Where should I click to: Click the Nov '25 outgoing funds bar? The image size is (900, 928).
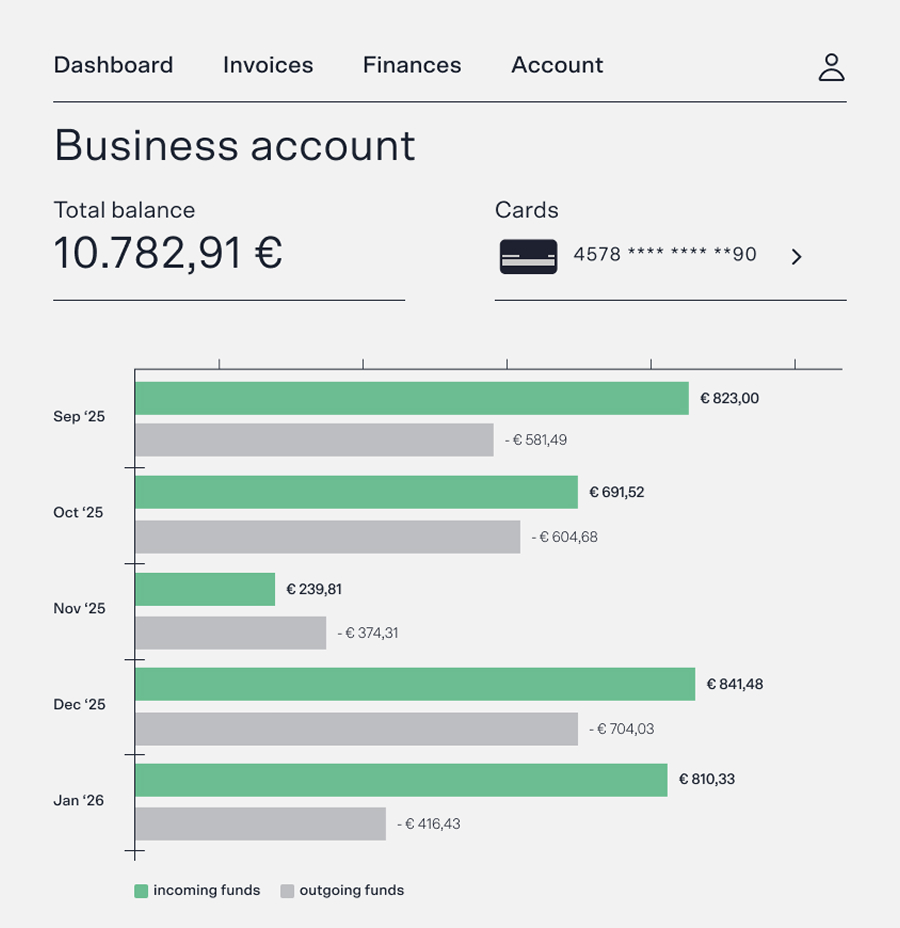point(230,633)
